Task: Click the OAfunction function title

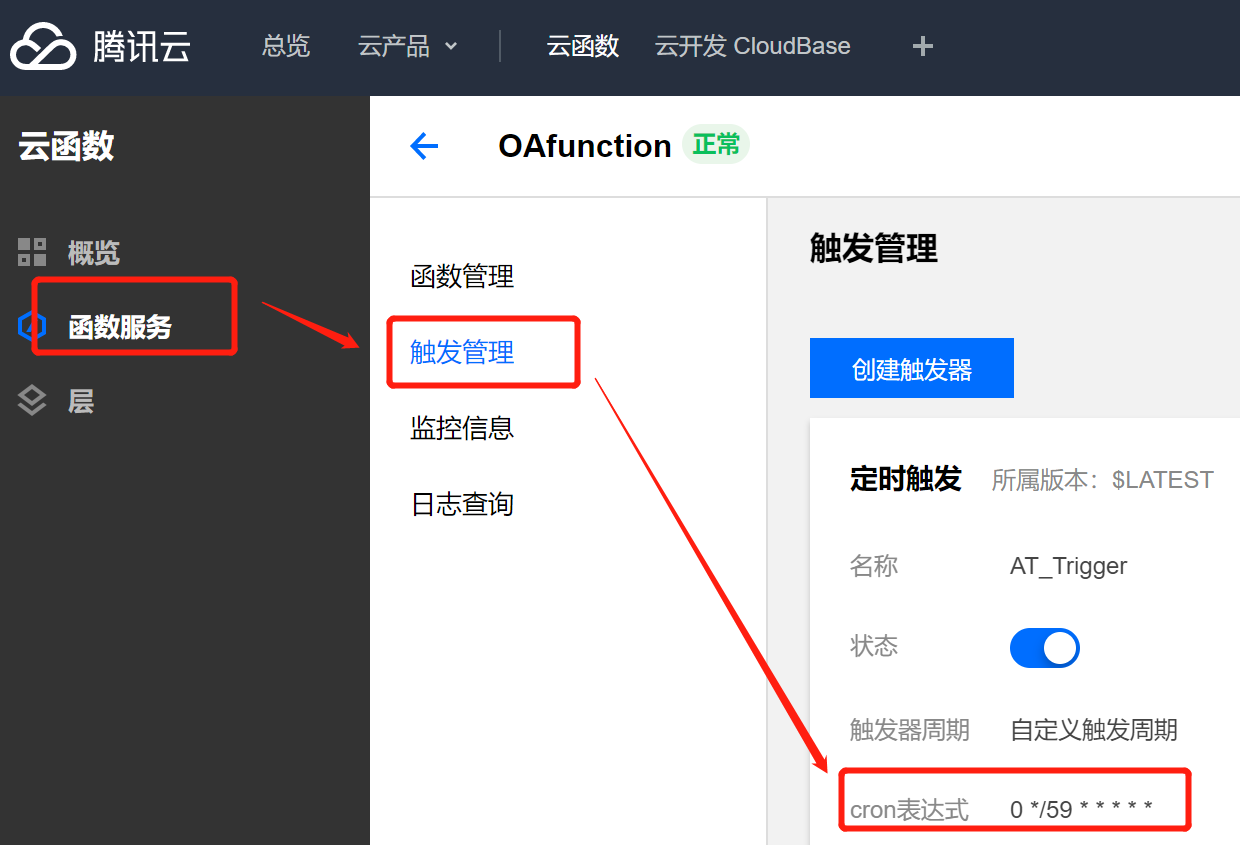Action: tap(585, 146)
